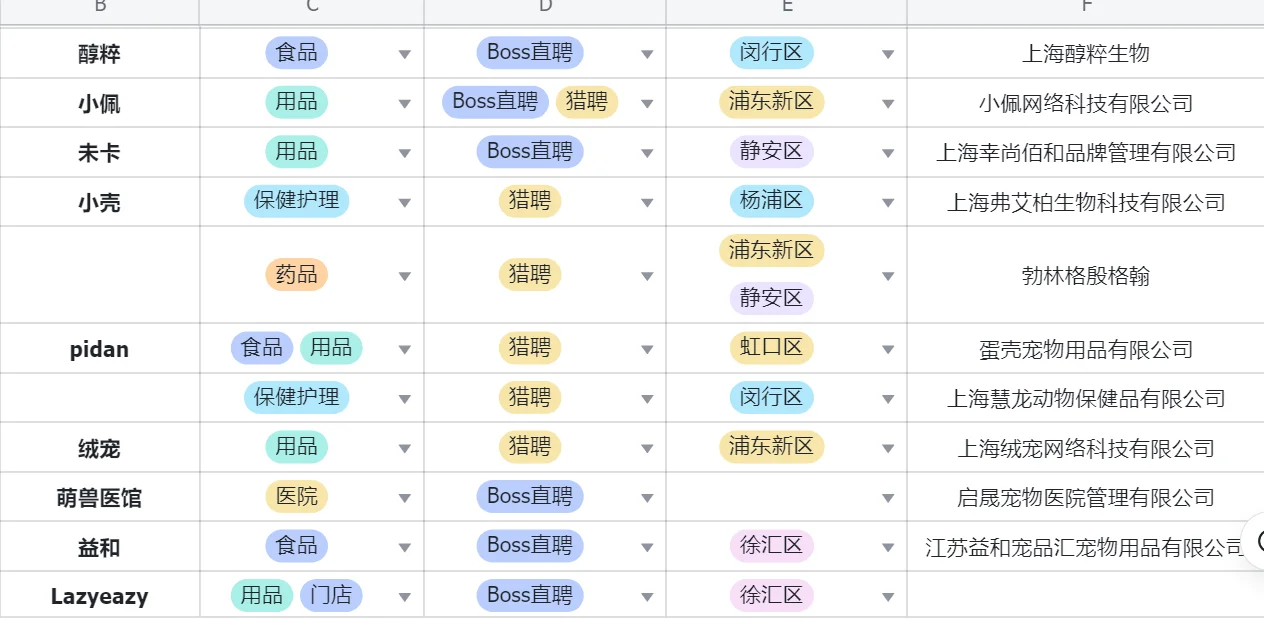Click the column C header
Image resolution: width=1264 pixels, height=622 pixels.
click(x=312, y=8)
